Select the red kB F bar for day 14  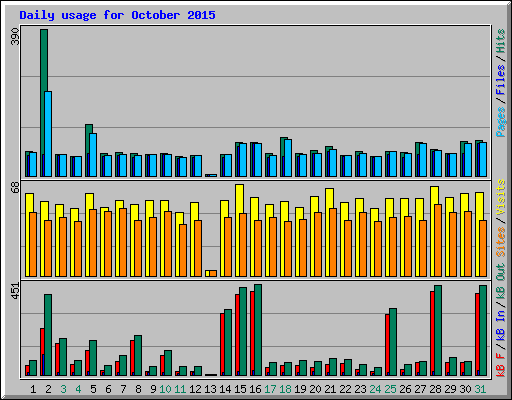tap(222, 345)
